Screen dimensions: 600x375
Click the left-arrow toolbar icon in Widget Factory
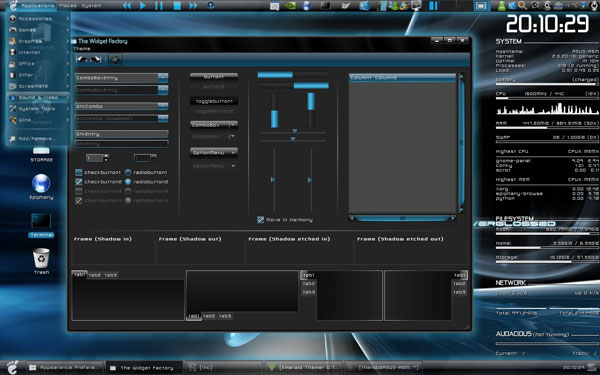click(x=82, y=59)
